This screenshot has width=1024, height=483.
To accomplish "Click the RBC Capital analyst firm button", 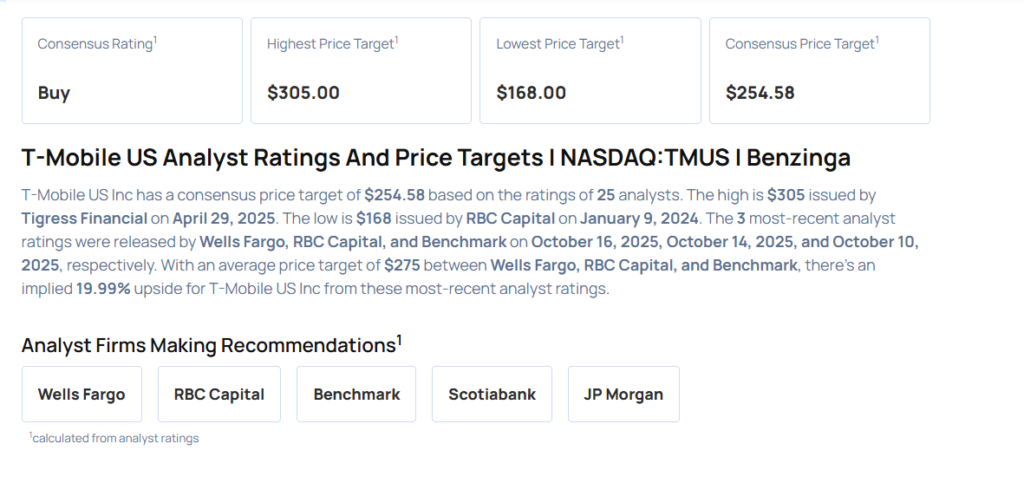I will [x=219, y=394].
